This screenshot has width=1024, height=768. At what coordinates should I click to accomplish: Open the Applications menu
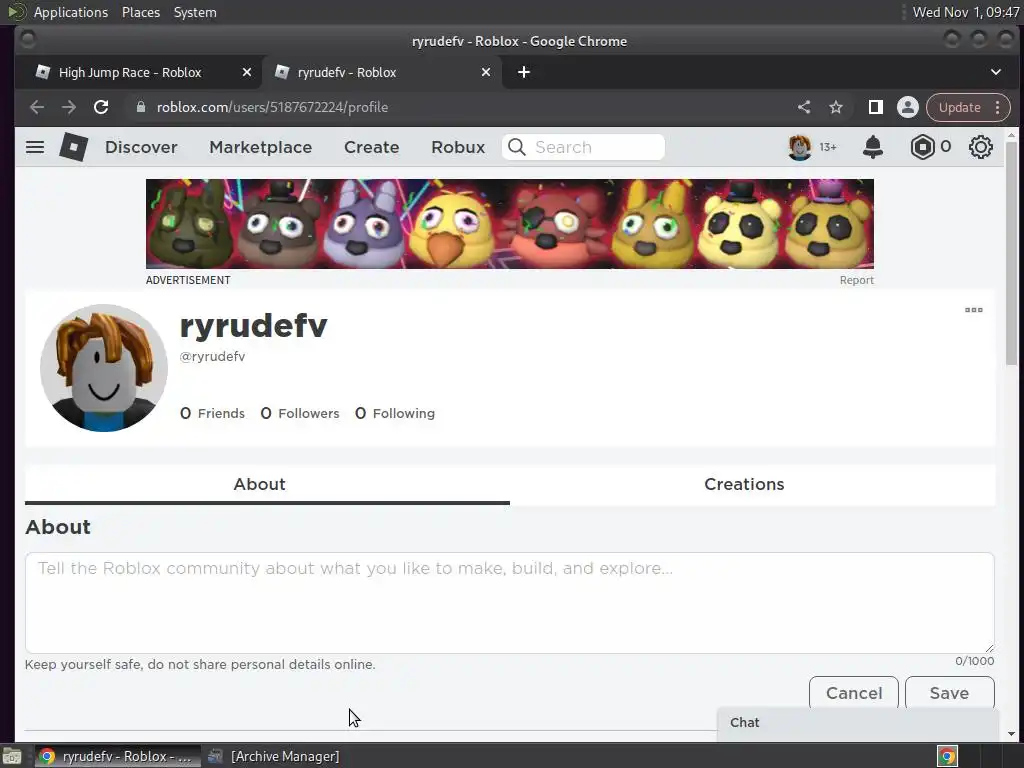click(x=71, y=12)
